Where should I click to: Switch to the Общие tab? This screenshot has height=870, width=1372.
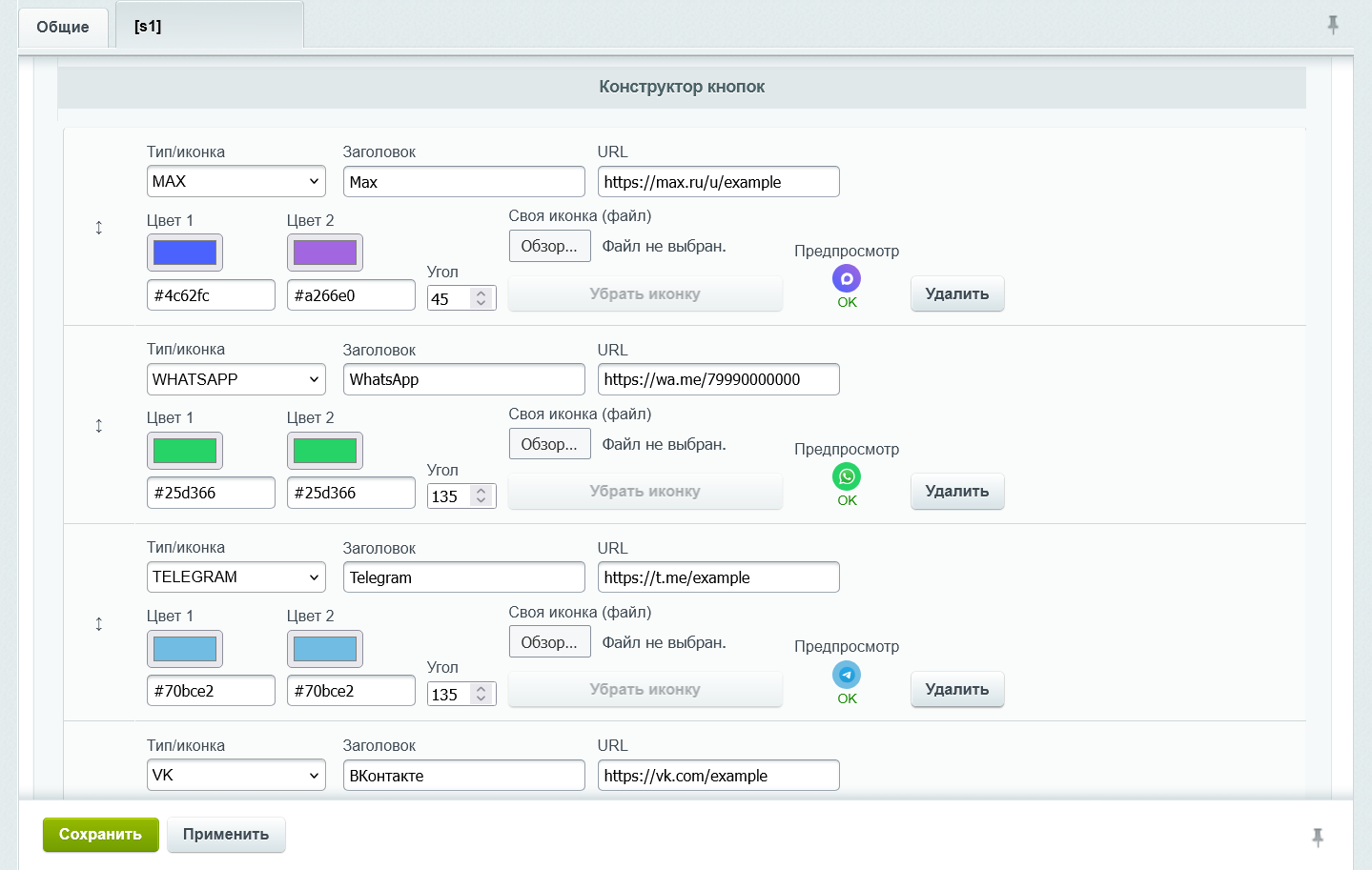coord(63,27)
